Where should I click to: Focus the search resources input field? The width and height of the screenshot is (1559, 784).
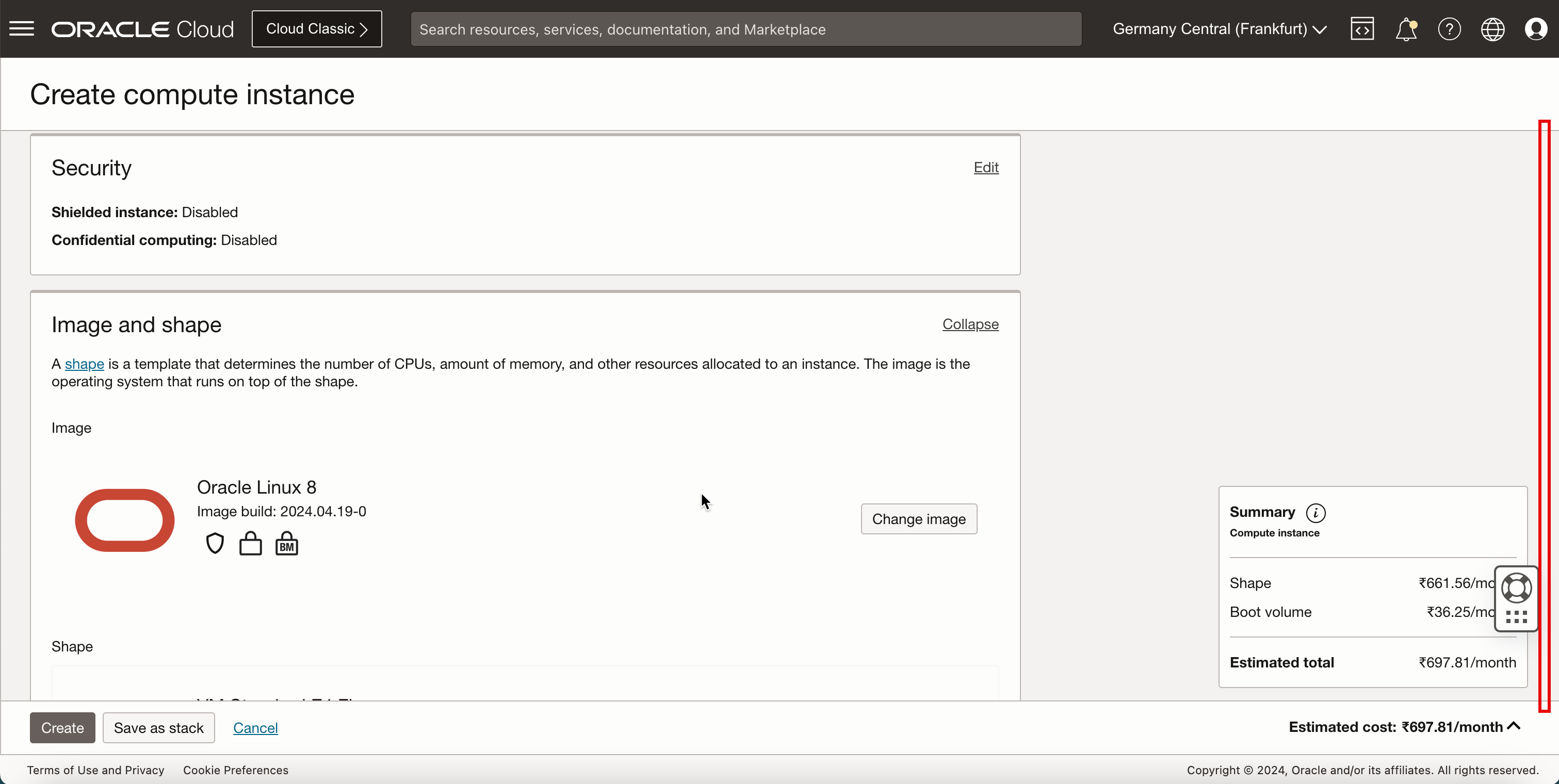pyautogui.click(x=745, y=29)
